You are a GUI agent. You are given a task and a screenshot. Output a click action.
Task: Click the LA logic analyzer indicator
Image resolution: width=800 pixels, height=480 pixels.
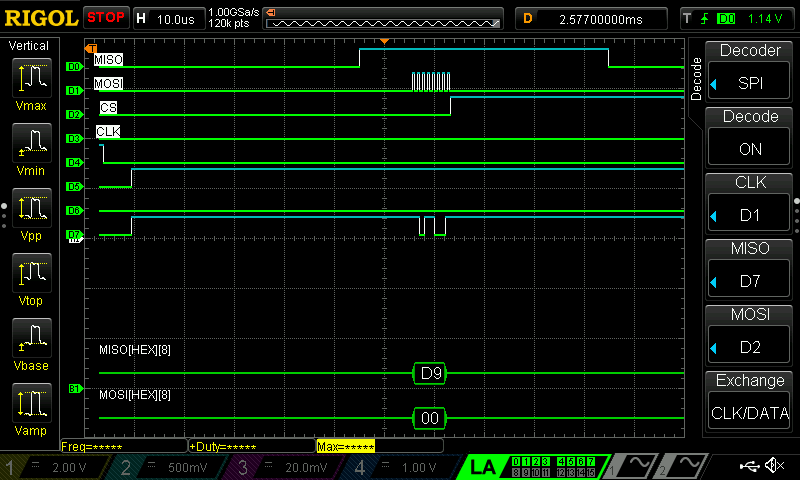pyautogui.click(x=482, y=467)
